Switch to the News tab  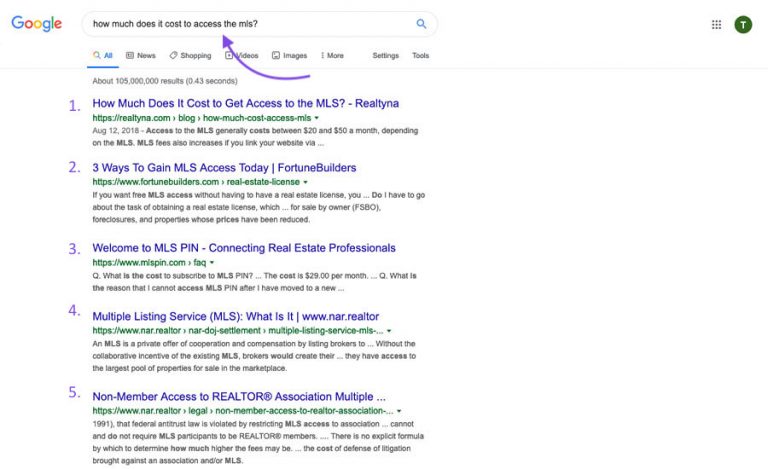[141, 55]
